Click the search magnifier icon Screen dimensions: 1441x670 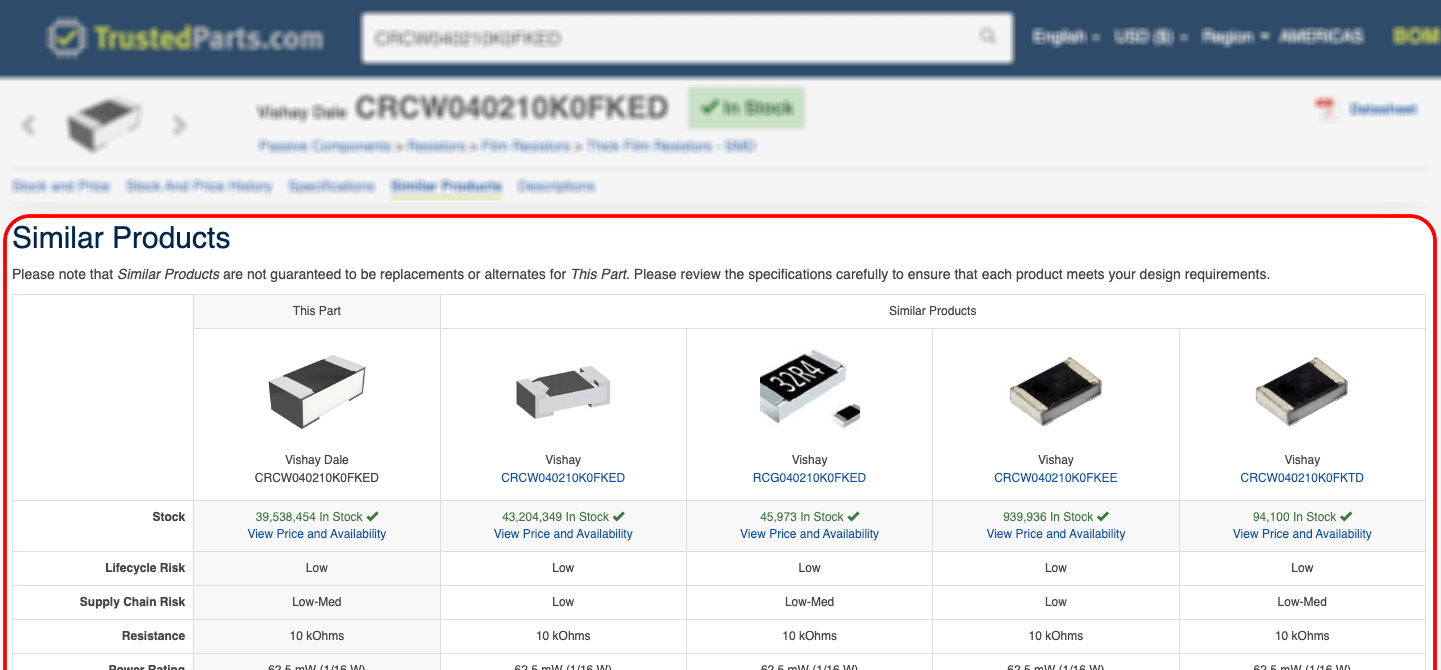click(988, 37)
